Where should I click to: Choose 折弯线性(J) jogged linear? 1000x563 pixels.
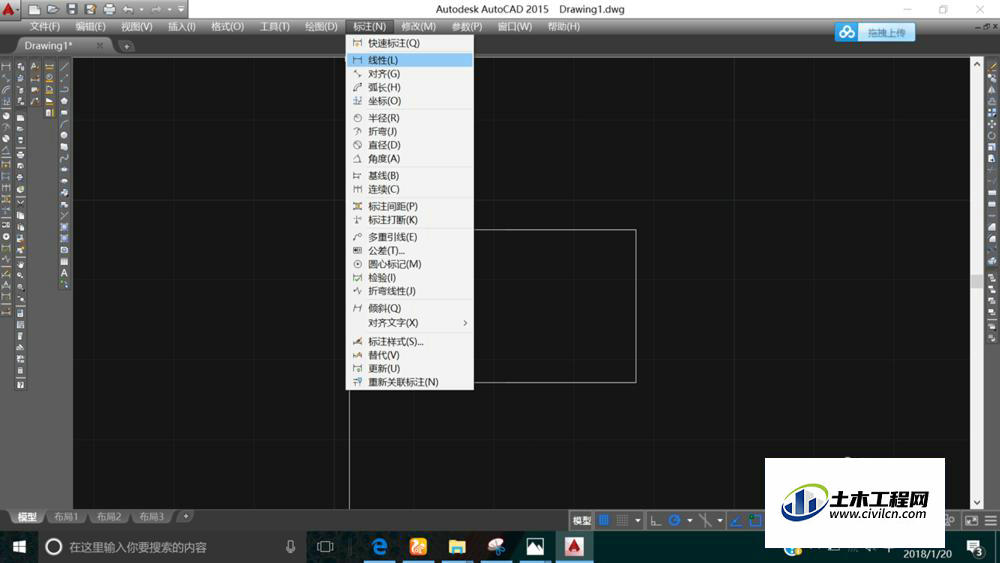click(409, 291)
